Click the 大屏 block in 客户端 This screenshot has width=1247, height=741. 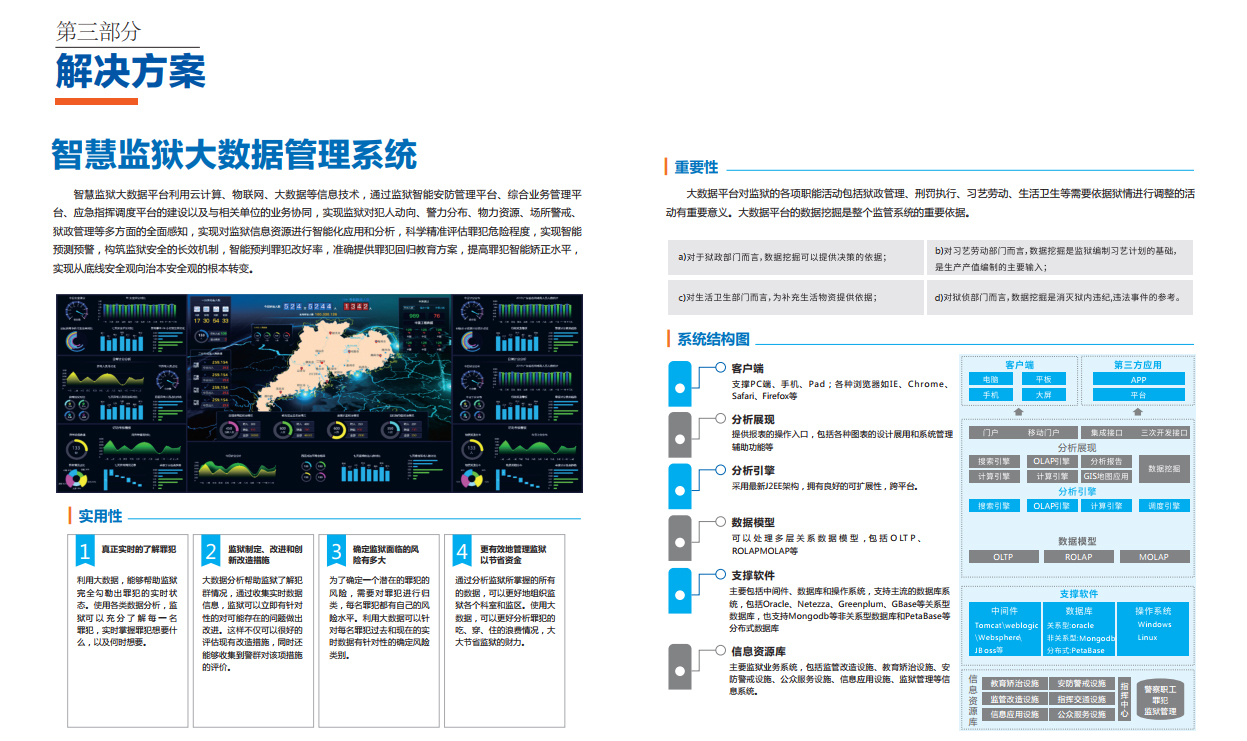[x=1044, y=395]
